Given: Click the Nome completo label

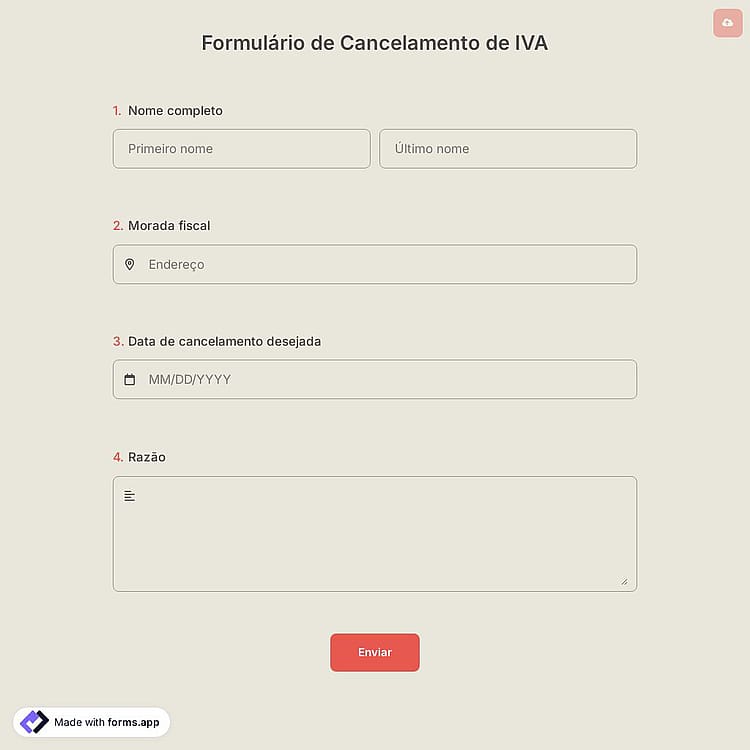Looking at the screenshot, I should click(x=175, y=110).
